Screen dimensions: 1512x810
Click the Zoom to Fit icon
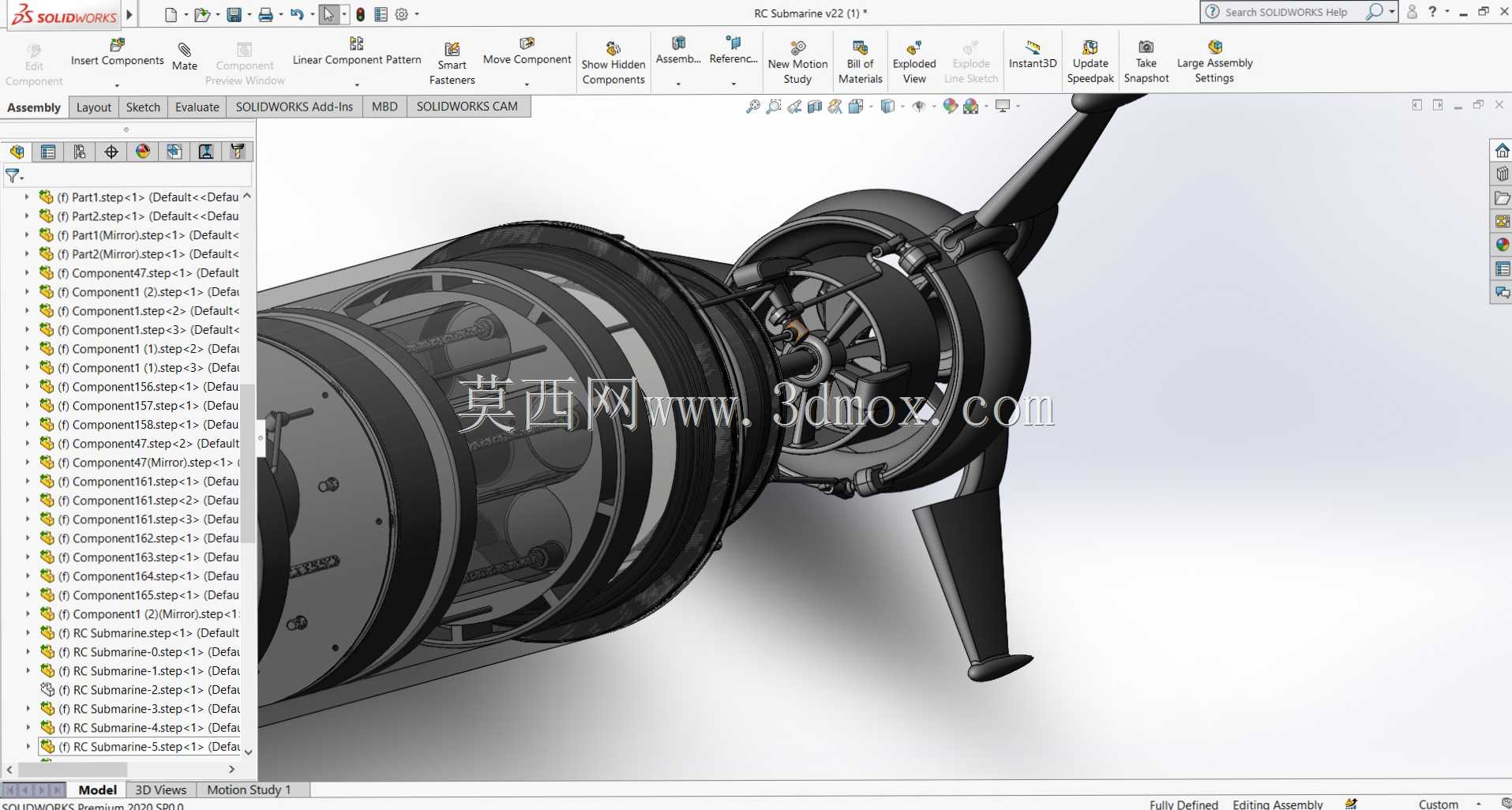pyautogui.click(x=753, y=107)
